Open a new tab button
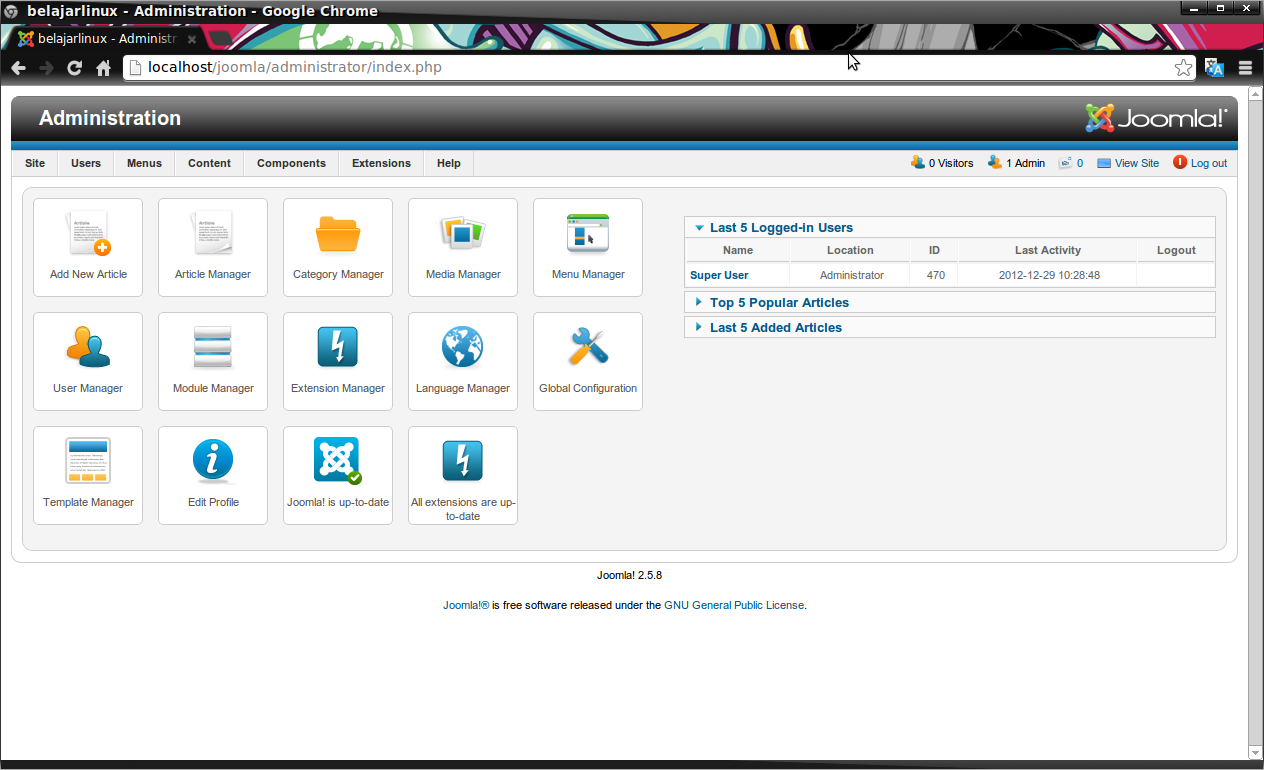The height and width of the screenshot is (770, 1264). [221, 40]
